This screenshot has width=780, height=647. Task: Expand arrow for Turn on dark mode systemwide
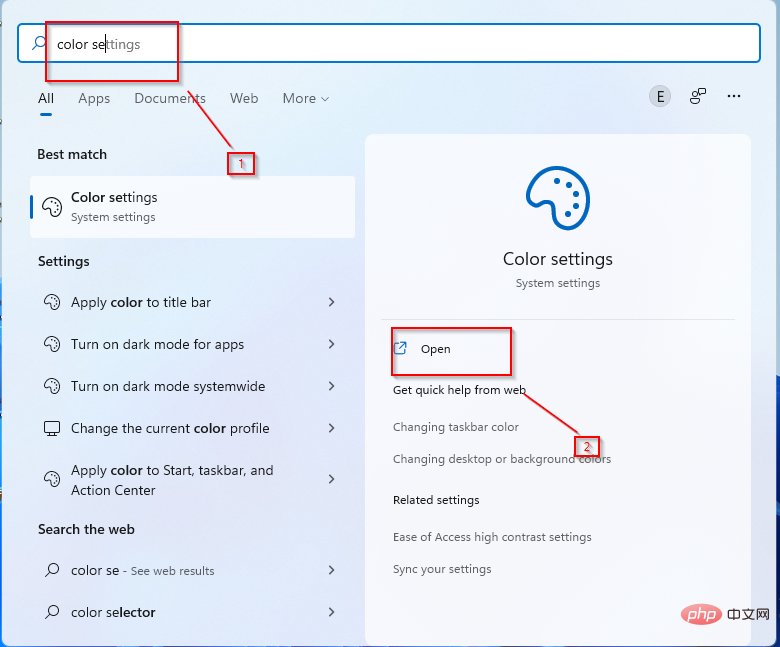331,386
